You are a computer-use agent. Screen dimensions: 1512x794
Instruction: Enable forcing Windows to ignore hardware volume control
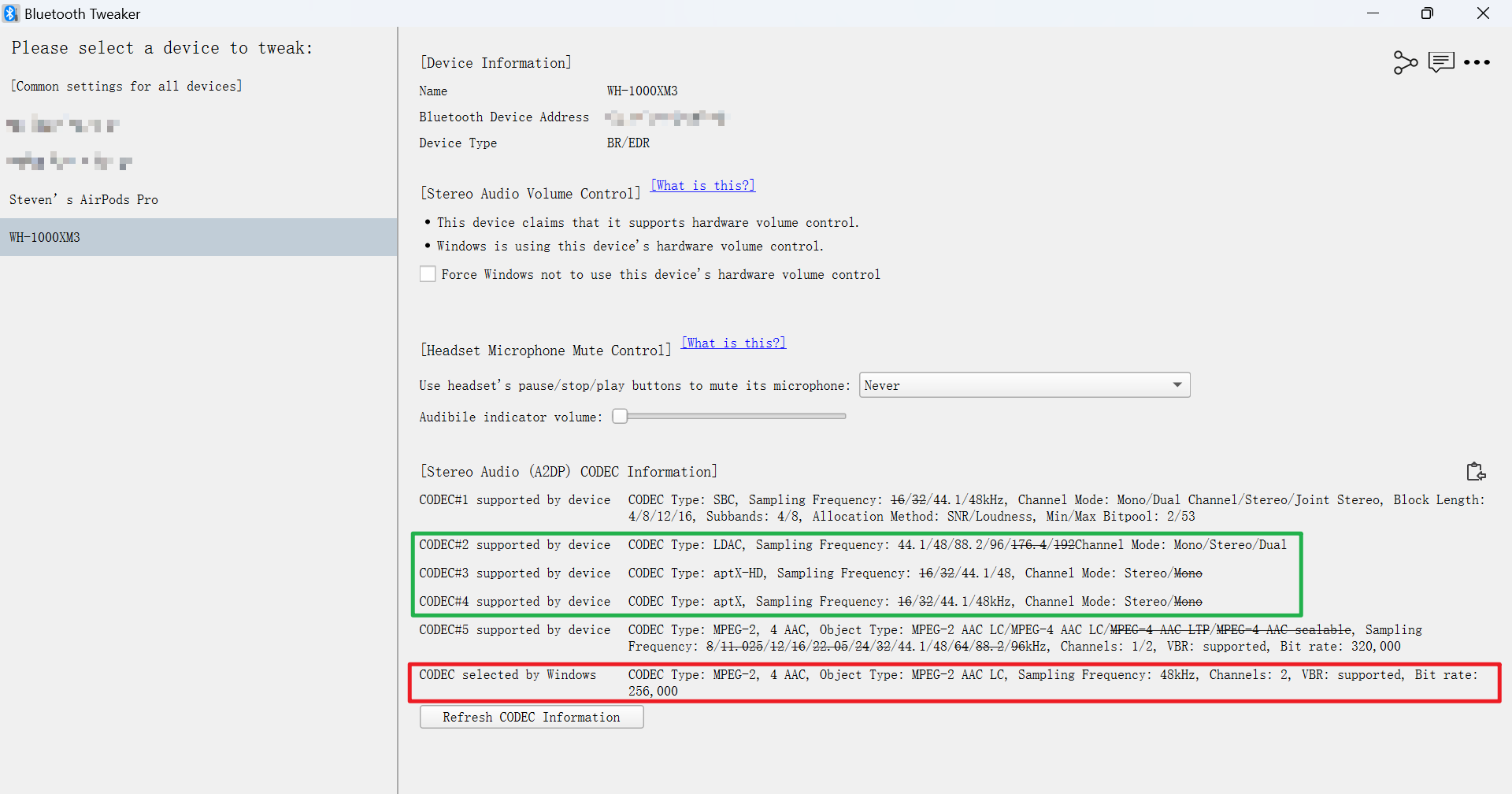[428, 273]
